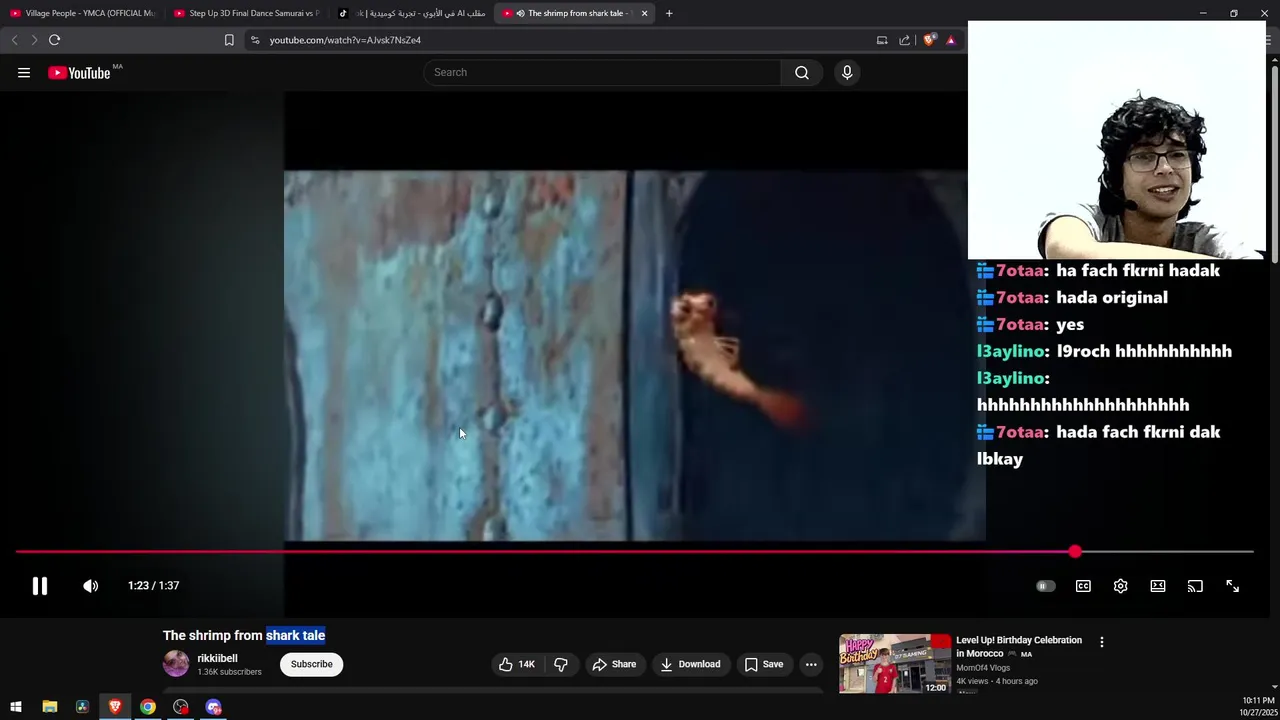Image resolution: width=1280 pixels, height=720 pixels.
Task: Go forward in the browser
Action: 34,40
